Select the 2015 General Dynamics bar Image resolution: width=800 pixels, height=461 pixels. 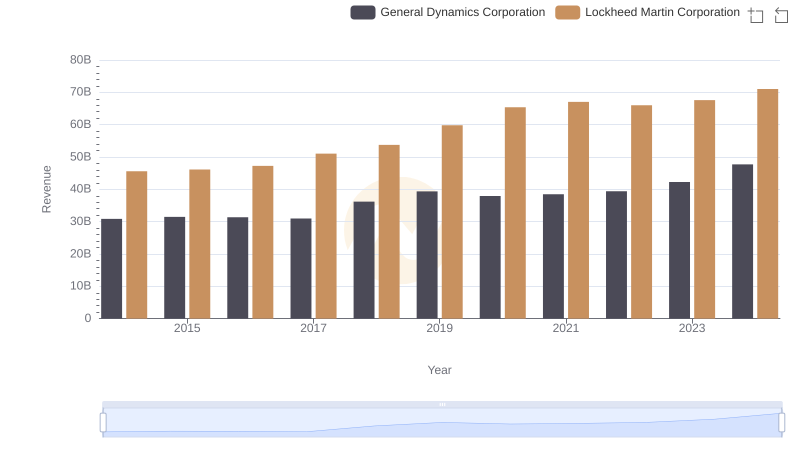click(x=174, y=268)
